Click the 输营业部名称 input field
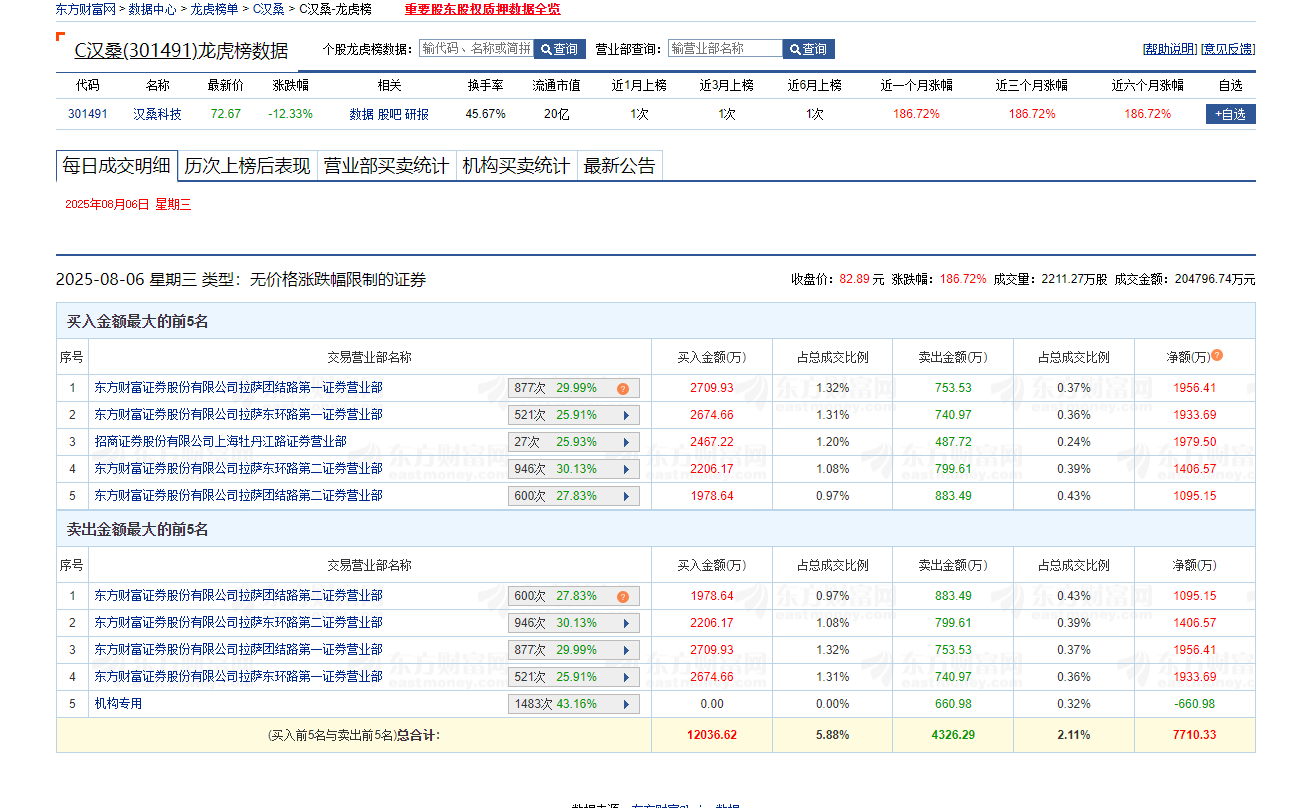This screenshot has width=1304, height=808. coord(725,48)
